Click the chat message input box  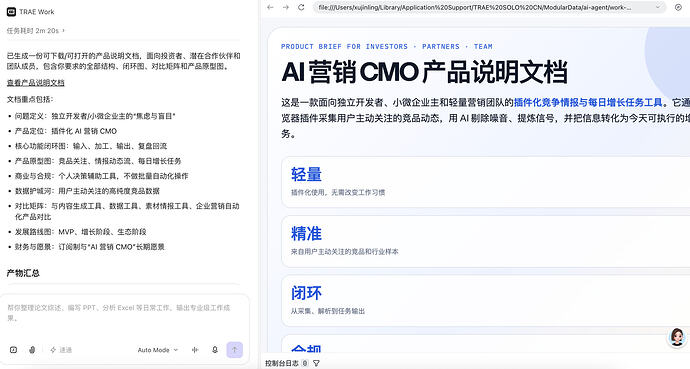click(x=125, y=313)
